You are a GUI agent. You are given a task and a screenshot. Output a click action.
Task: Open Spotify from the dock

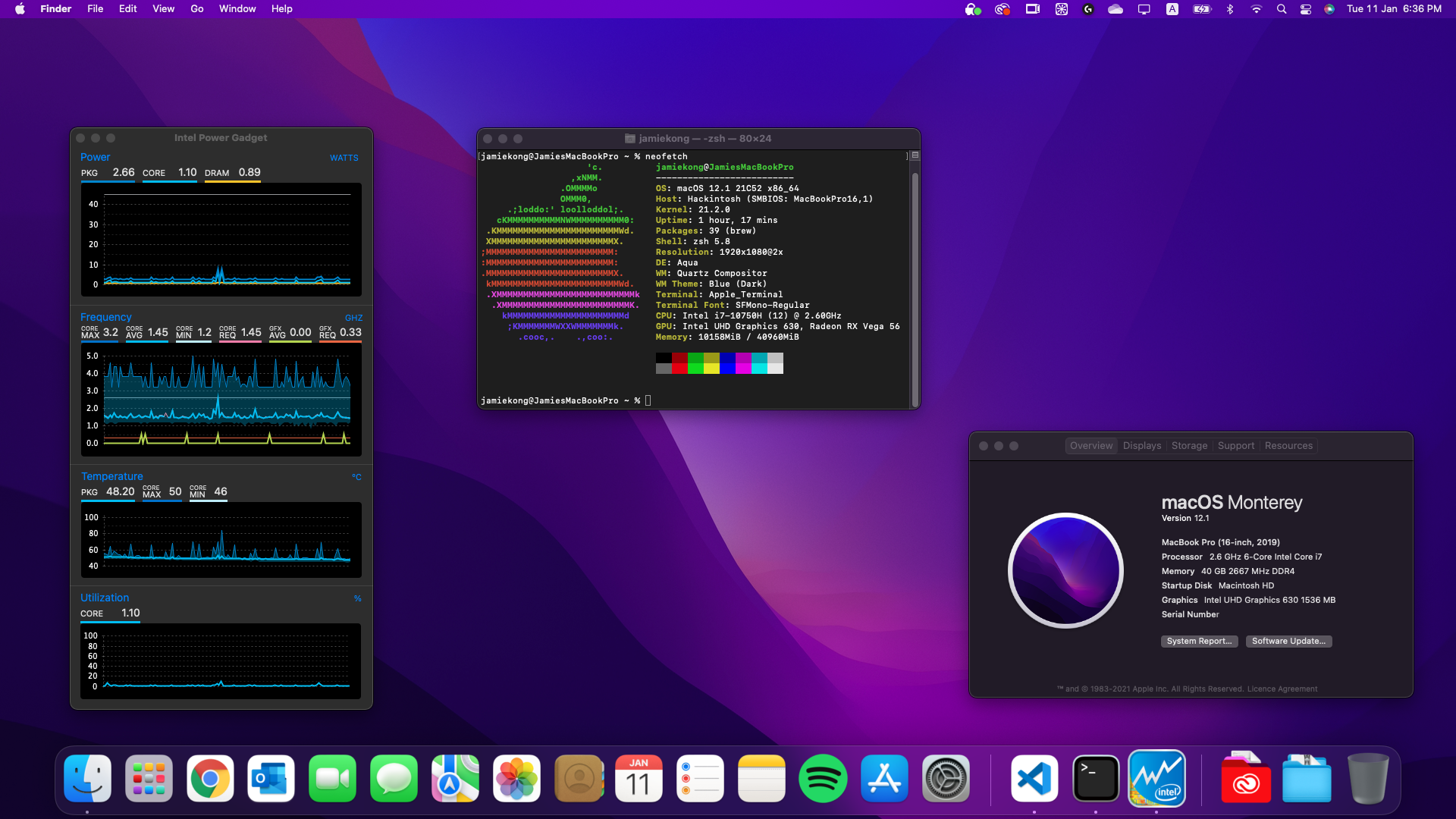pyautogui.click(x=823, y=779)
